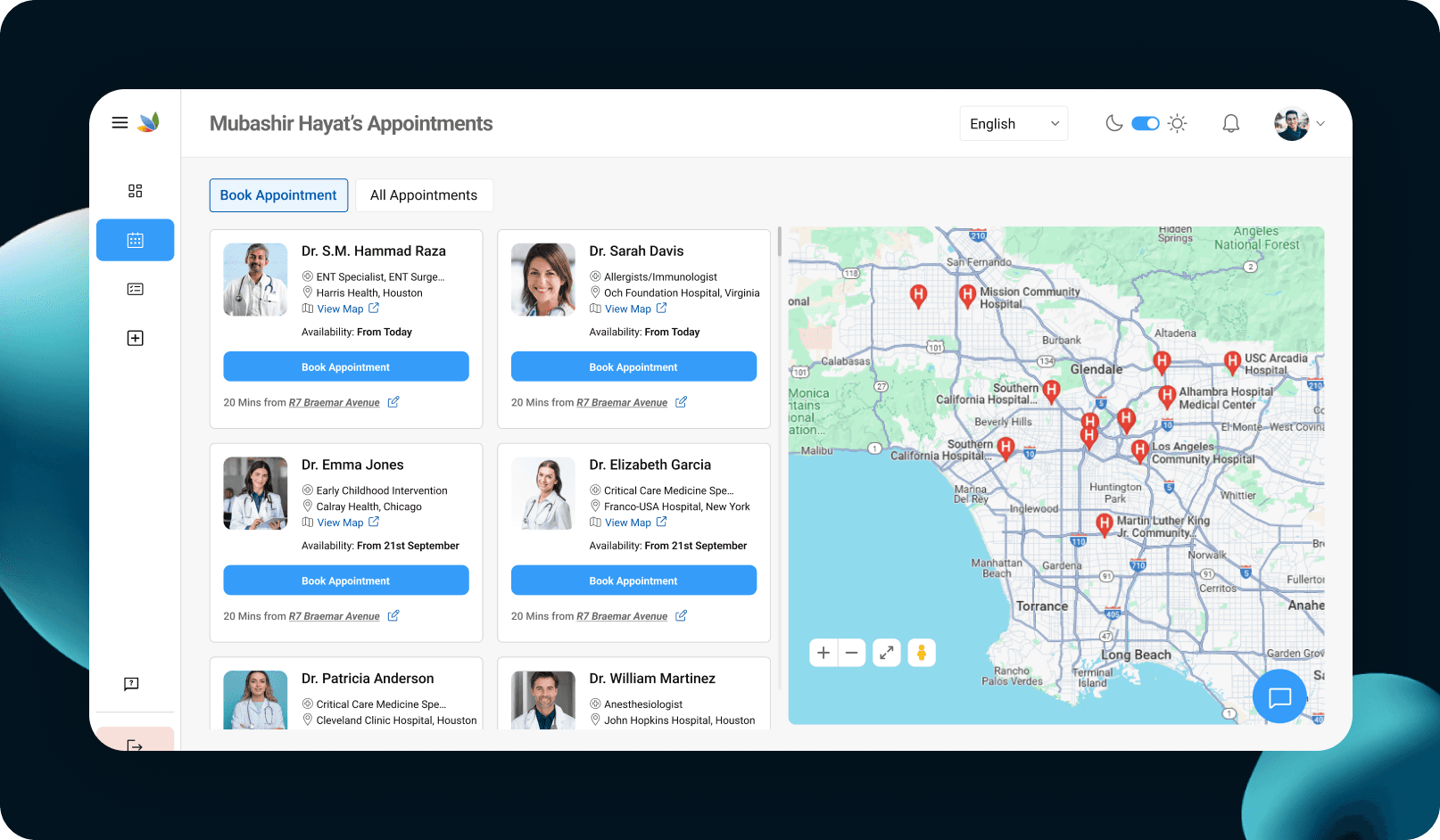Click 'Cleveland Clinic Hospital, Houston' location text
The image size is (1440, 840).
tap(396, 721)
